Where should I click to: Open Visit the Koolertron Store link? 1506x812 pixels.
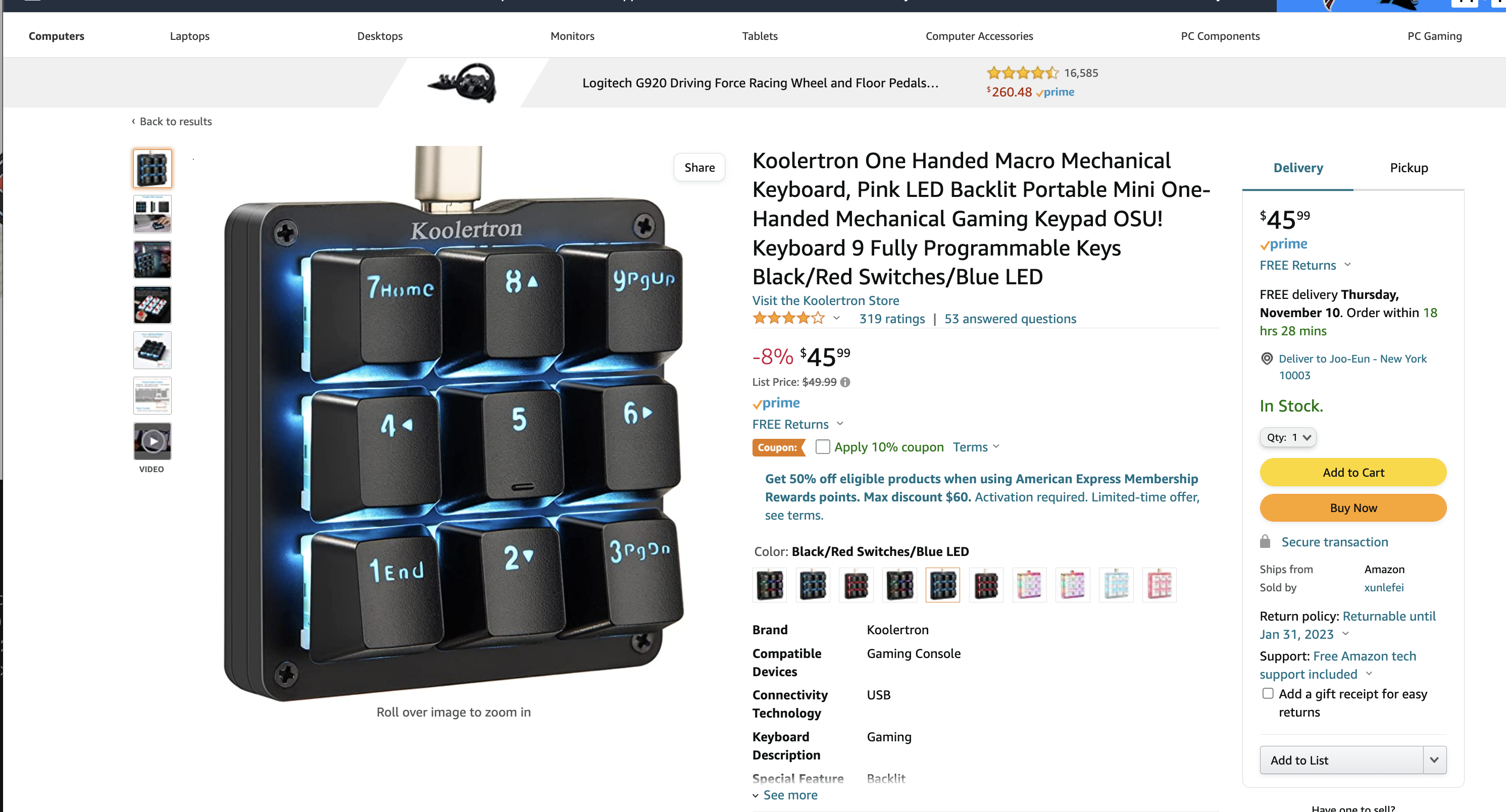[x=826, y=300]
